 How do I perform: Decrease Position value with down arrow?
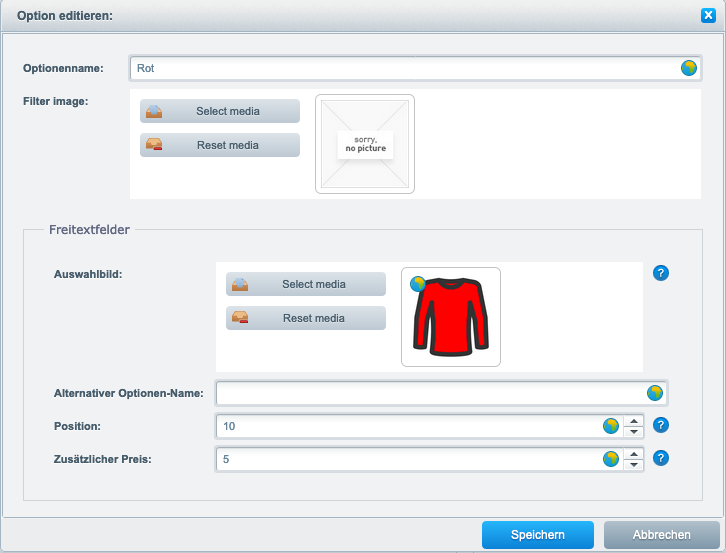pyautogui.click(x=633, y=432)
